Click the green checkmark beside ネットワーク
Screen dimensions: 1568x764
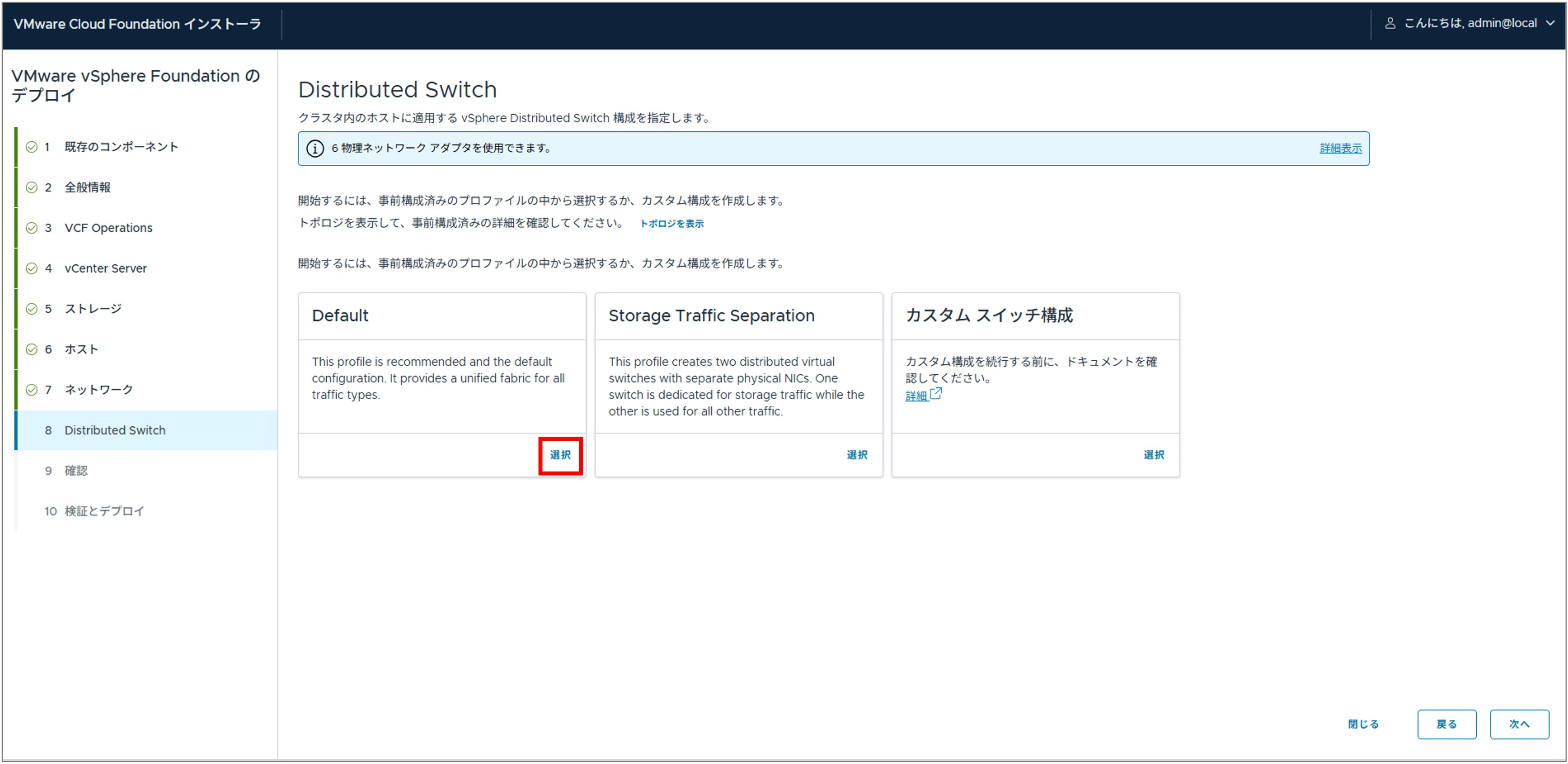tap(32, 390)
